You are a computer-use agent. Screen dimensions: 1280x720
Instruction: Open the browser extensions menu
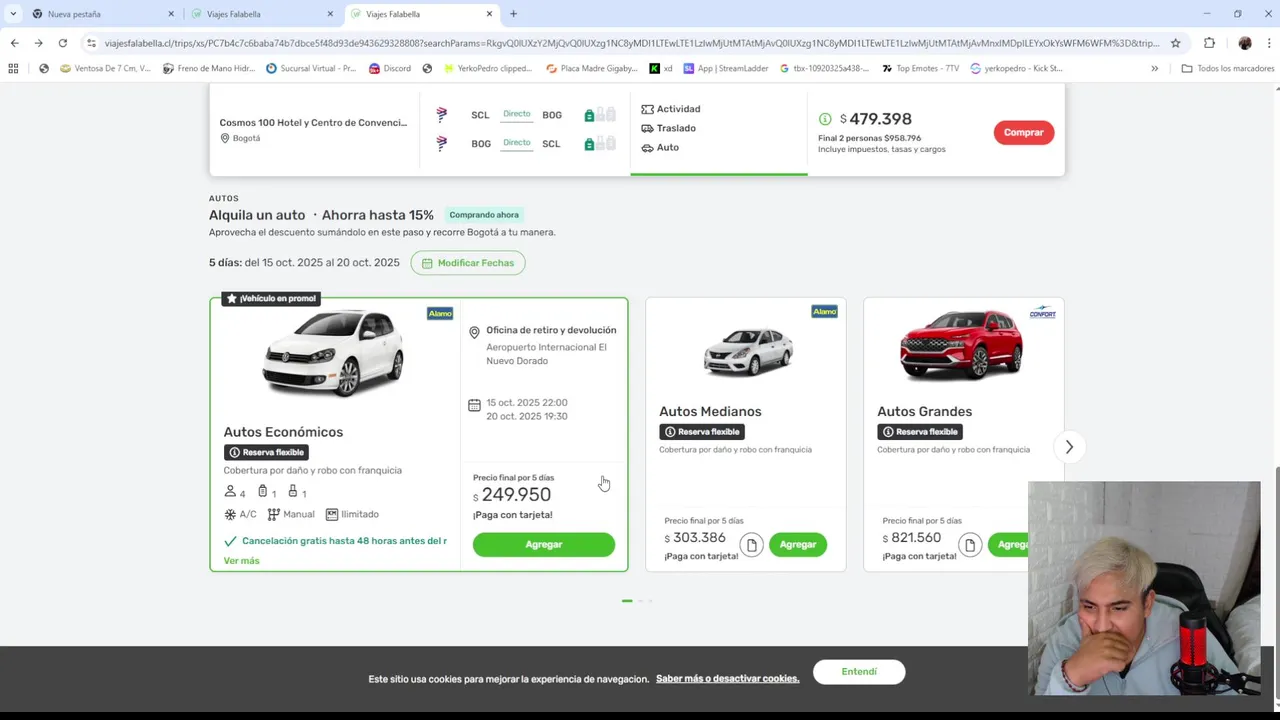(x=1209, y=43)
